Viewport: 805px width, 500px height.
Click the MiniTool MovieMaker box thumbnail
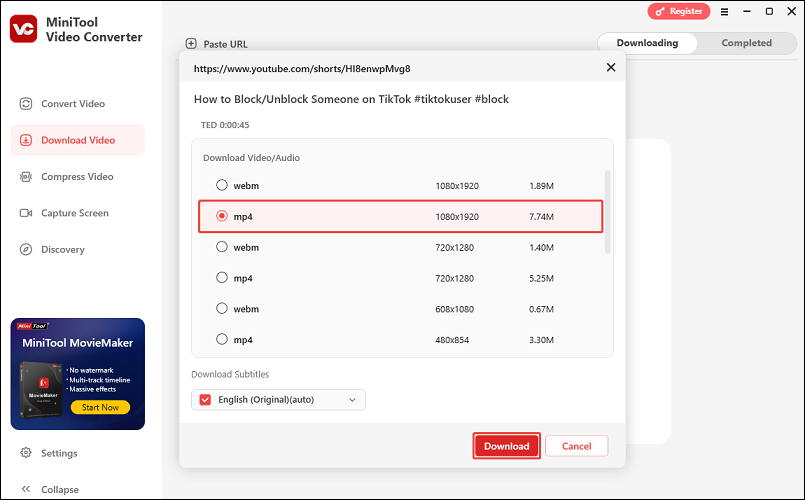click(x=41, y=390)
